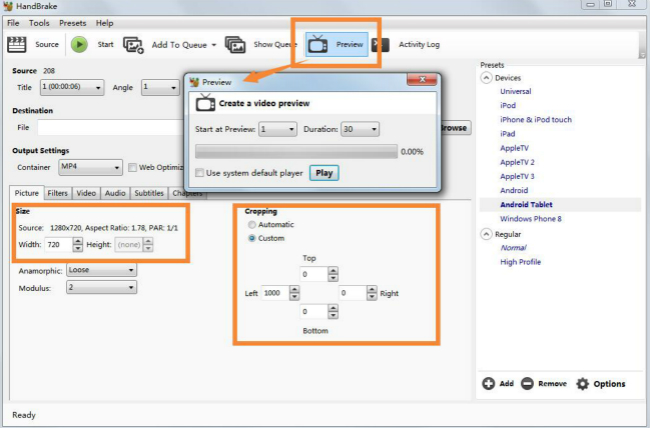Open the File menu
The width and height of the screenshot is (650, 428).
[x=13, y=23]
